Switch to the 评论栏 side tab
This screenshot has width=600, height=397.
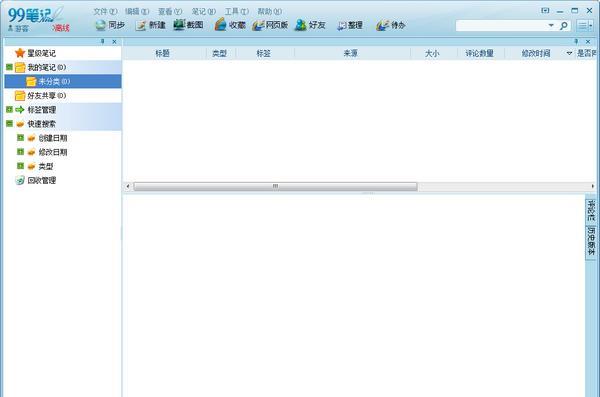pos(591,211)
